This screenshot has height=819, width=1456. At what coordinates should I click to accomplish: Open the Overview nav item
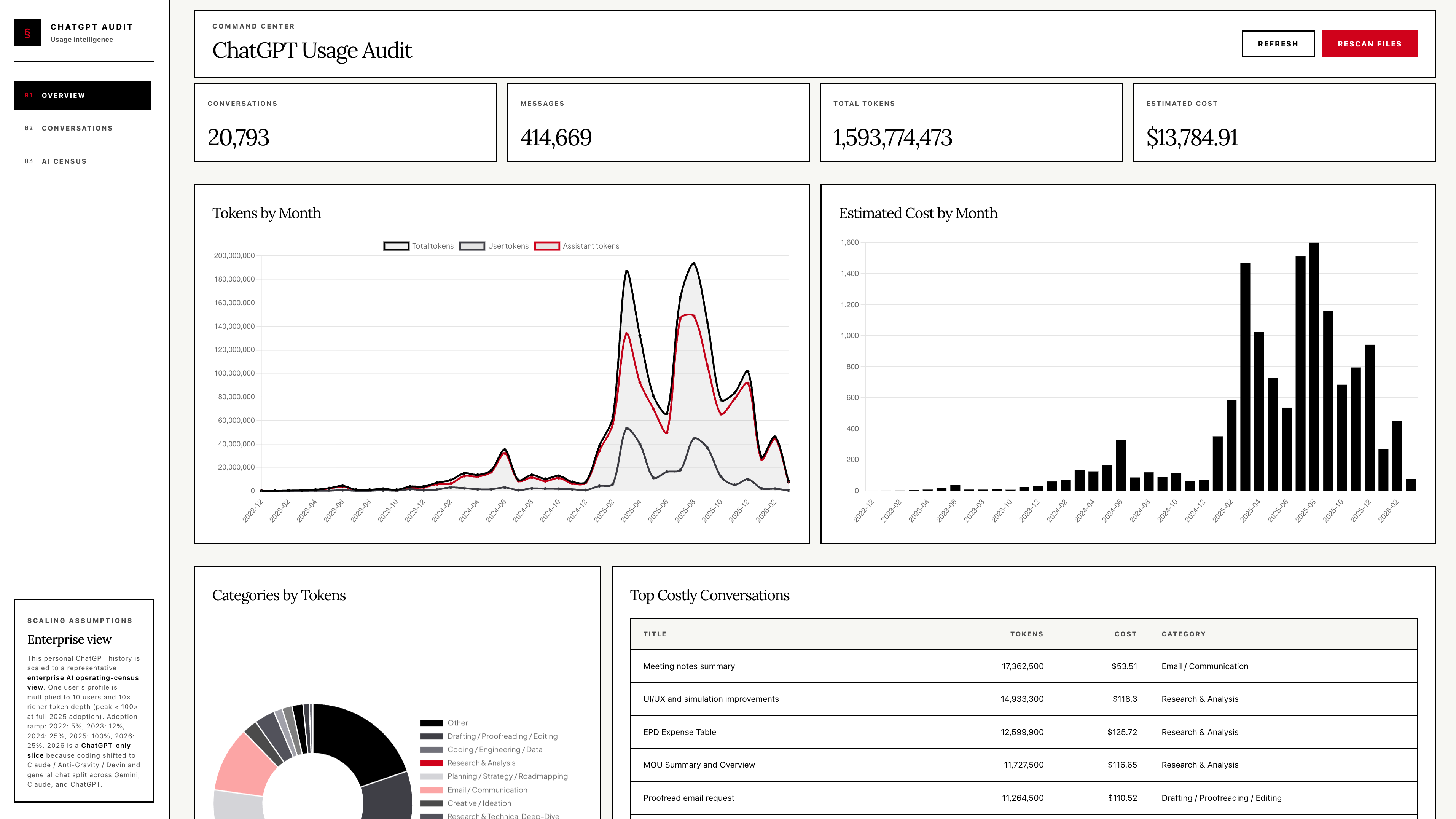point(83,96)
